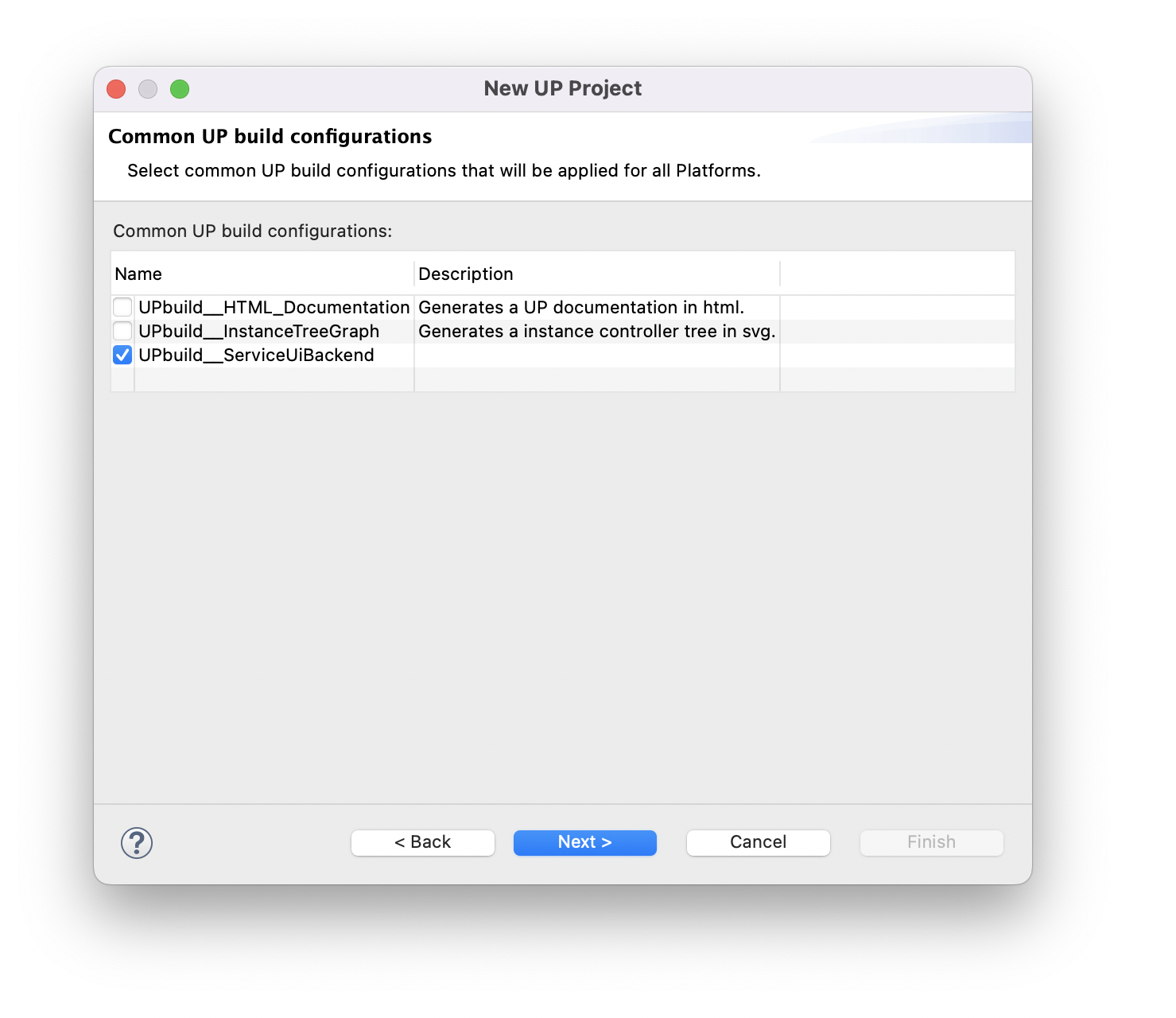Cancel the New UP Project wizard
Image resolution: width=1176 pixels, height=1018 pixels.
pos(758,842)
